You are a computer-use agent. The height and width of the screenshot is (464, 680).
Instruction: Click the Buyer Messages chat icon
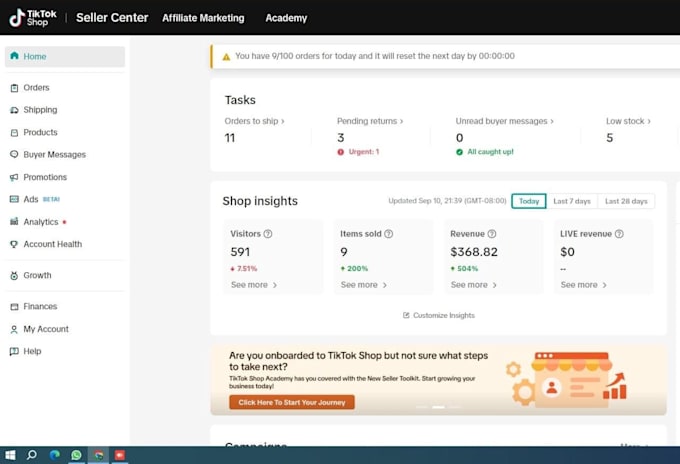[14, 154]
